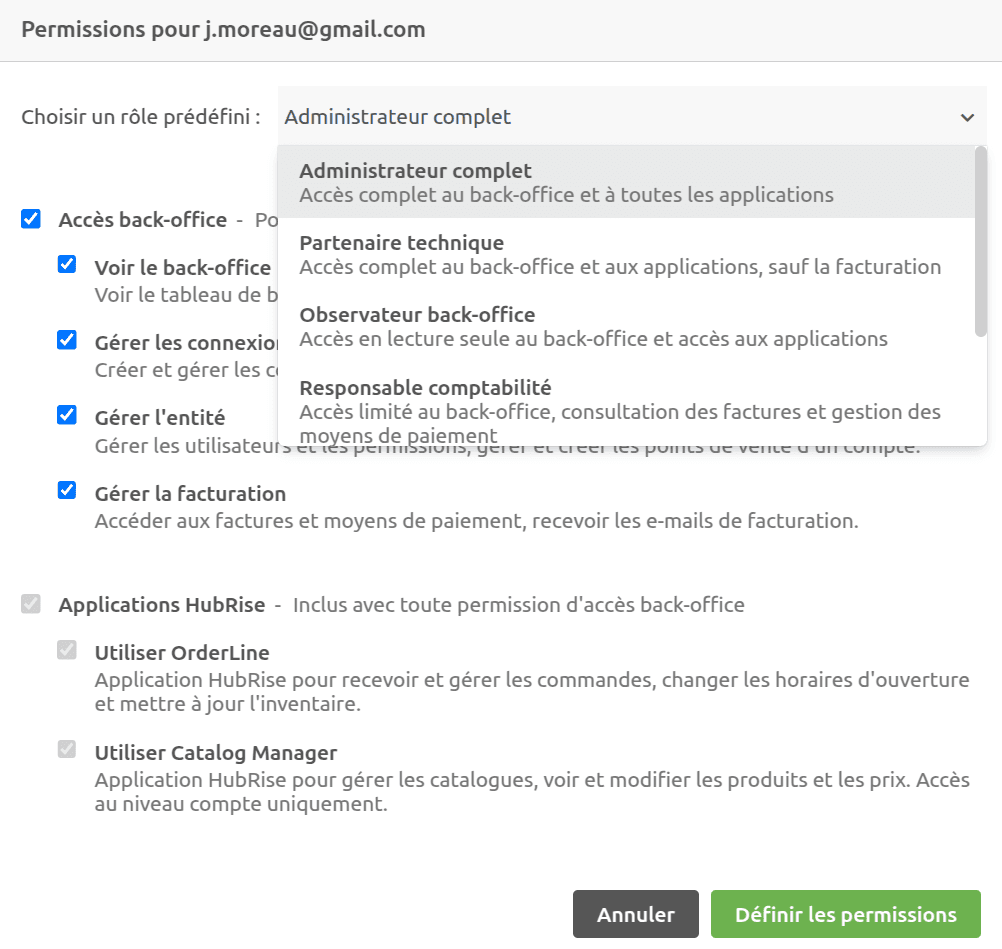
Task: Confirm with "Définir les permissions"
Action: (845, 913)
